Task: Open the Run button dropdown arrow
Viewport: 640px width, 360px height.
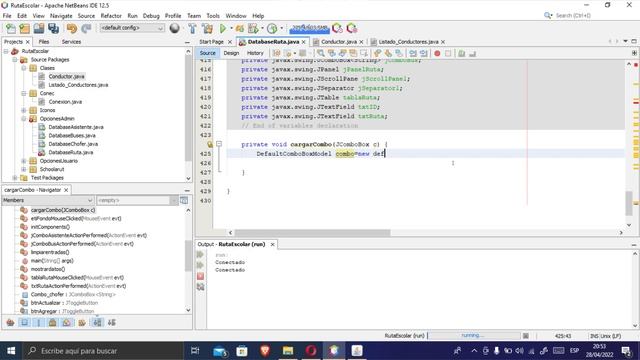Action: [x=231, y=29]
